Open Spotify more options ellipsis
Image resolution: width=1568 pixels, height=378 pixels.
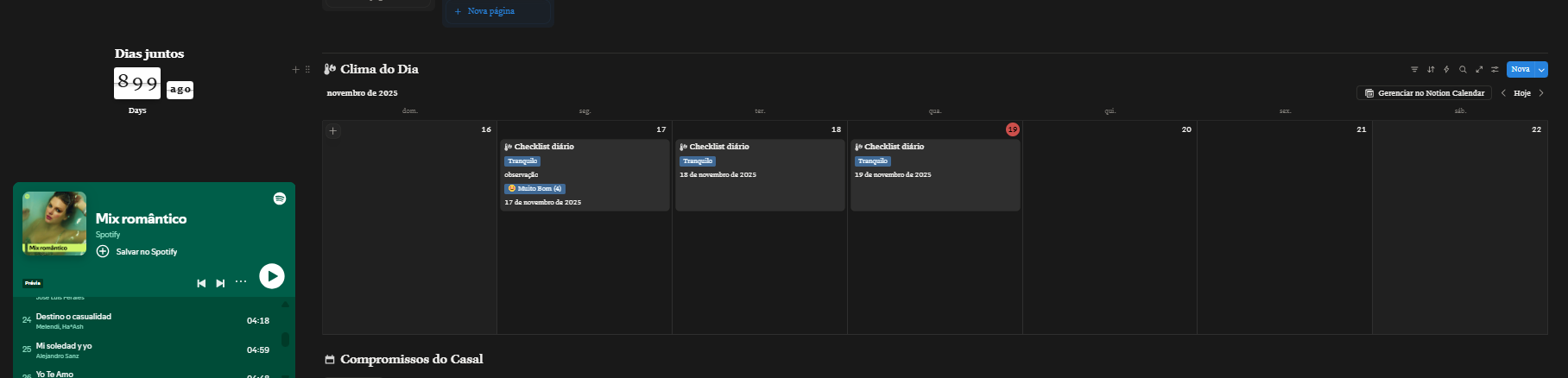[241, 282]
